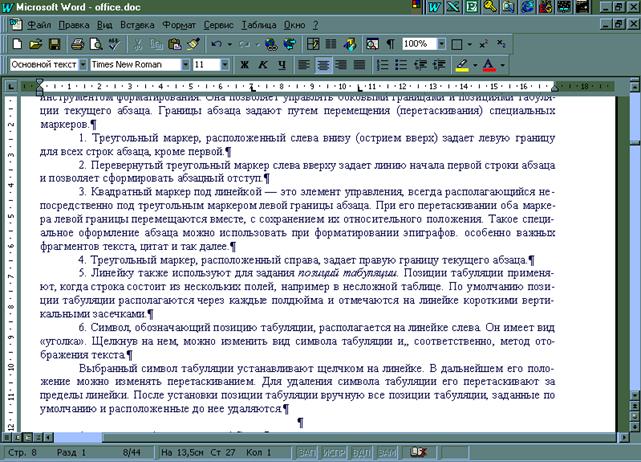Create a new blank document
This screenshot has width=641, height=462.
pyautogui.click(x=17, y=44)
